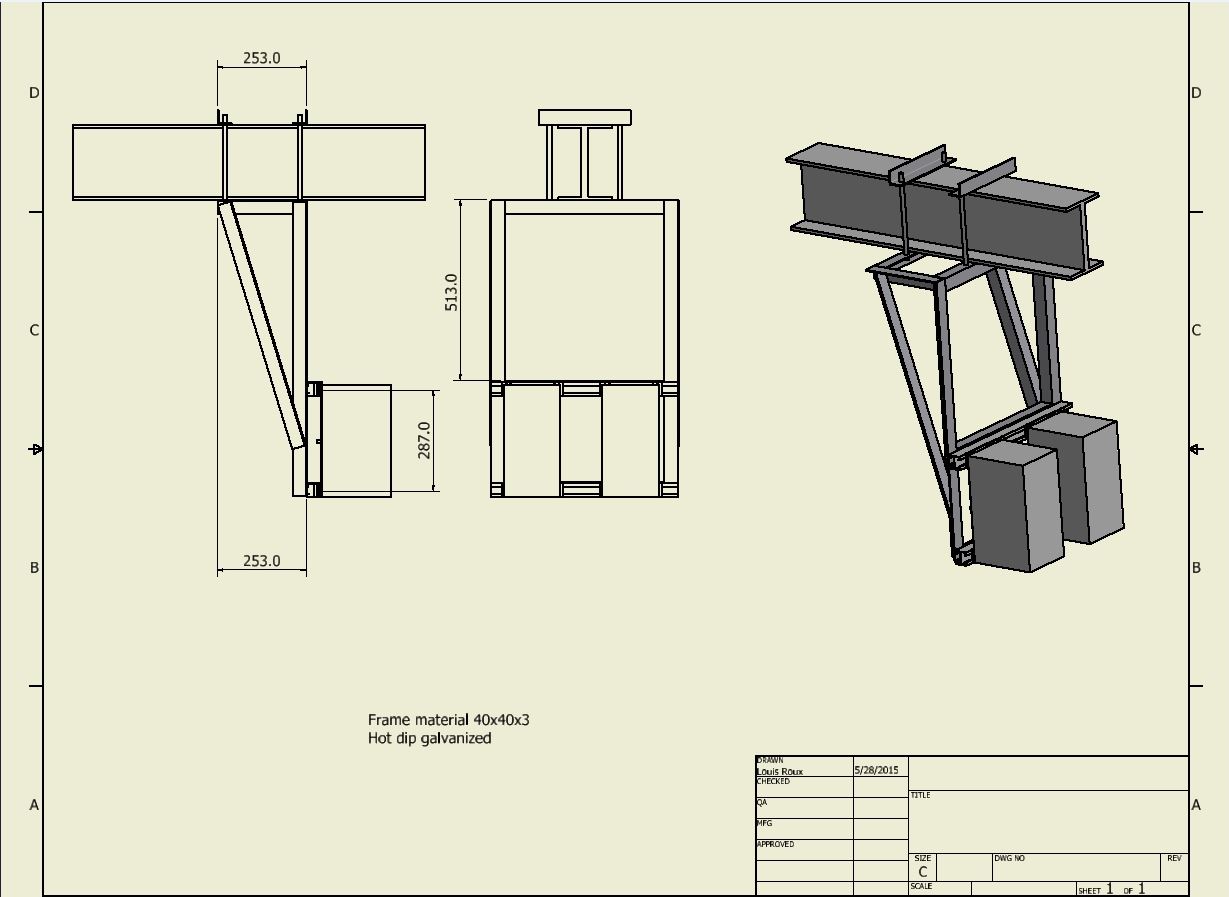Click the date 5/28/2015 in title block

click(877, 770)
